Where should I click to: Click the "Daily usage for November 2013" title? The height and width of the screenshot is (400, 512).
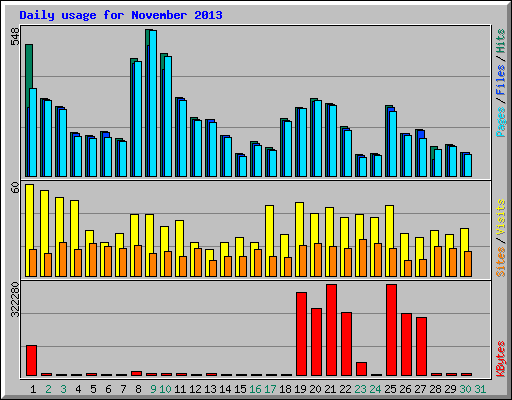pyautogui.click(x=121, y=15)
